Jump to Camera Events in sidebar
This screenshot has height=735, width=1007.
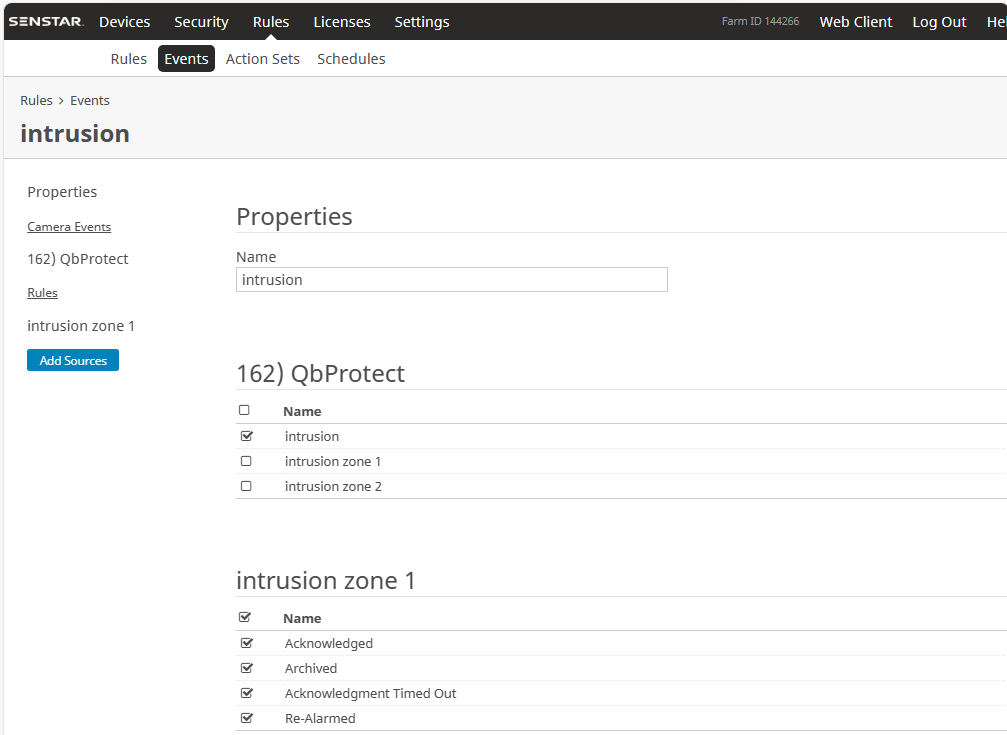pos(69,227)
